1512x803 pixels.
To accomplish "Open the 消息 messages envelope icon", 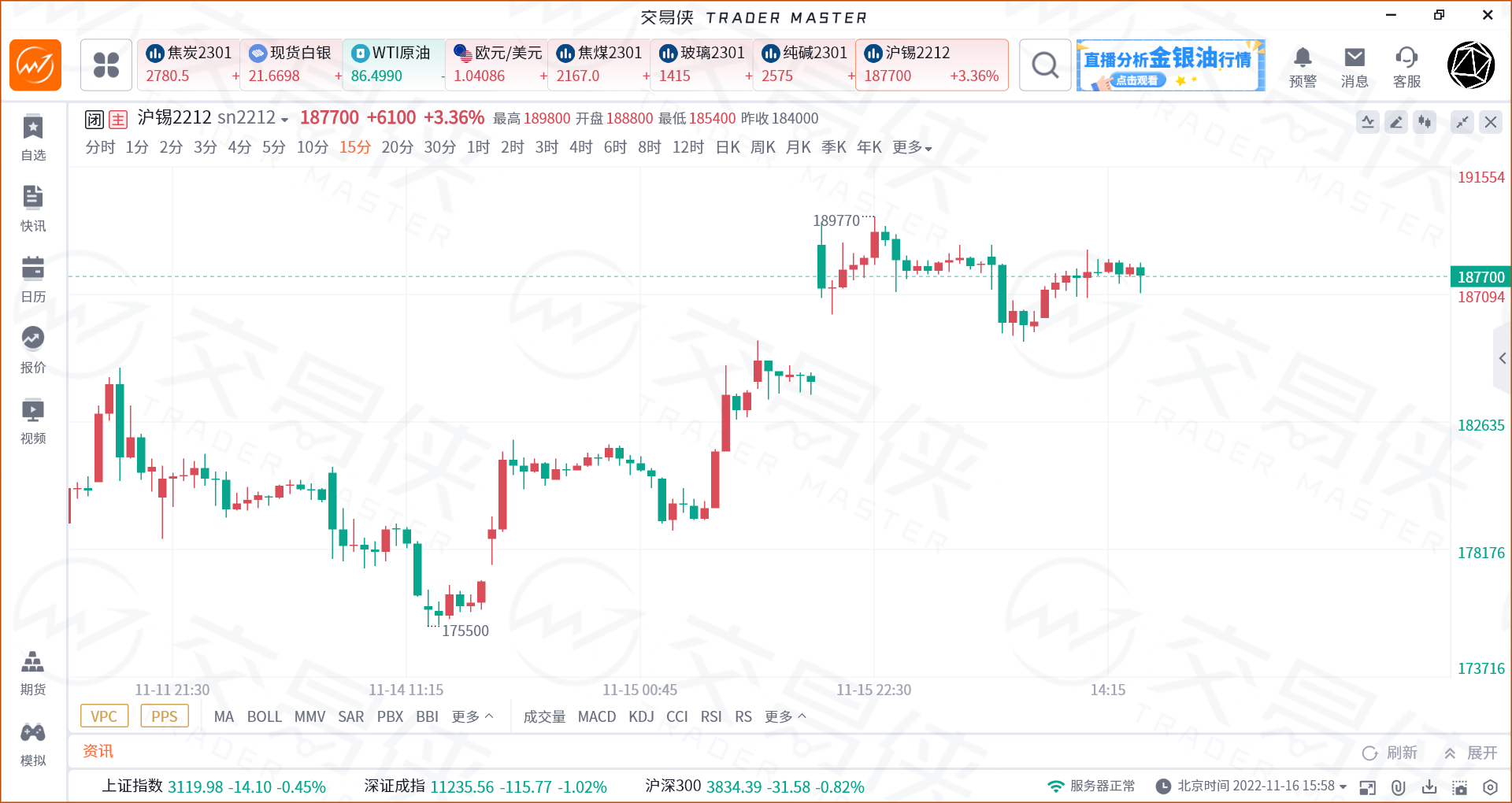I will click(x=1354, y=66).
